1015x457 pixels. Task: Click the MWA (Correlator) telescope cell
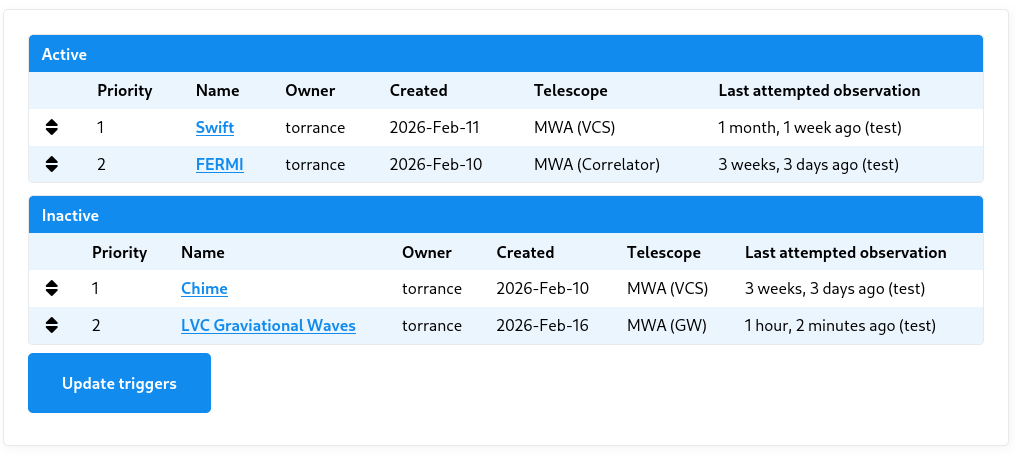click(596, 164)
